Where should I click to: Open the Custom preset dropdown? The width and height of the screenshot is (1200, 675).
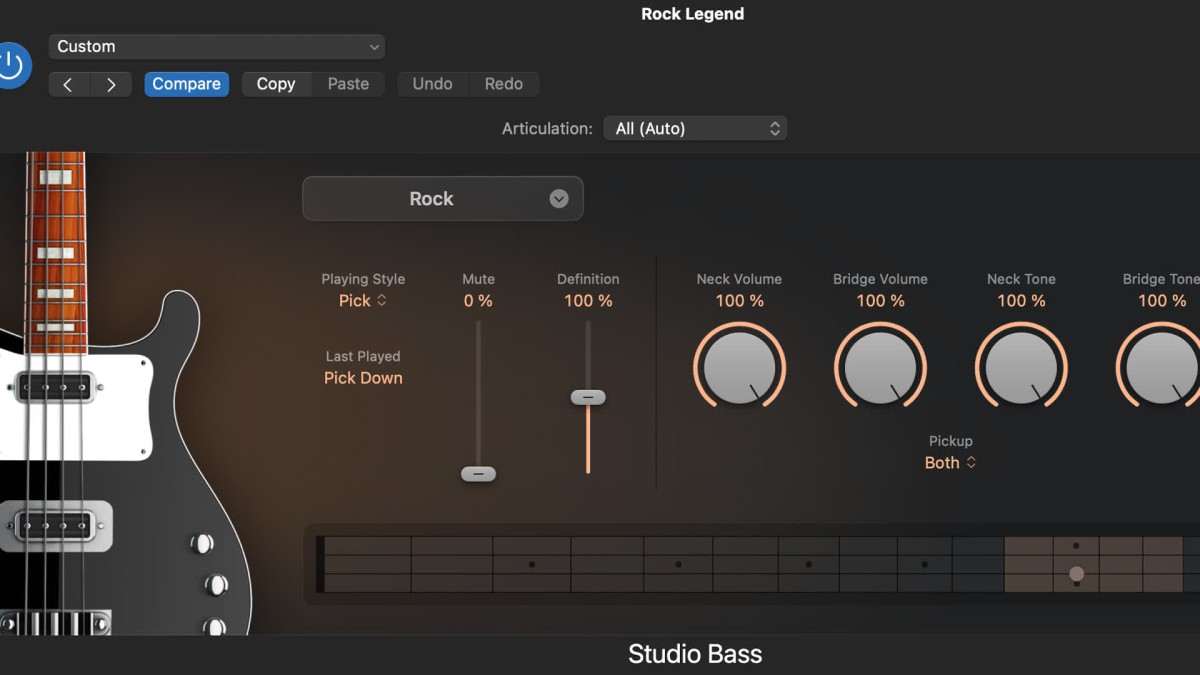point(217,47)
